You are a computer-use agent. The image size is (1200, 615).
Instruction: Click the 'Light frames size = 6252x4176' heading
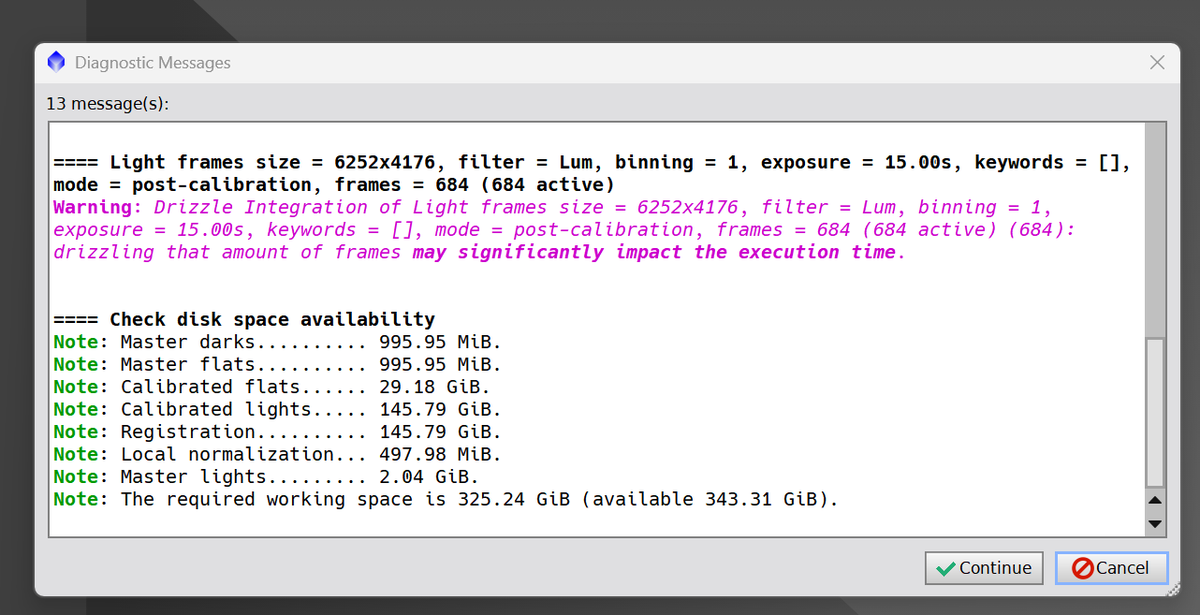pos(592,173)
